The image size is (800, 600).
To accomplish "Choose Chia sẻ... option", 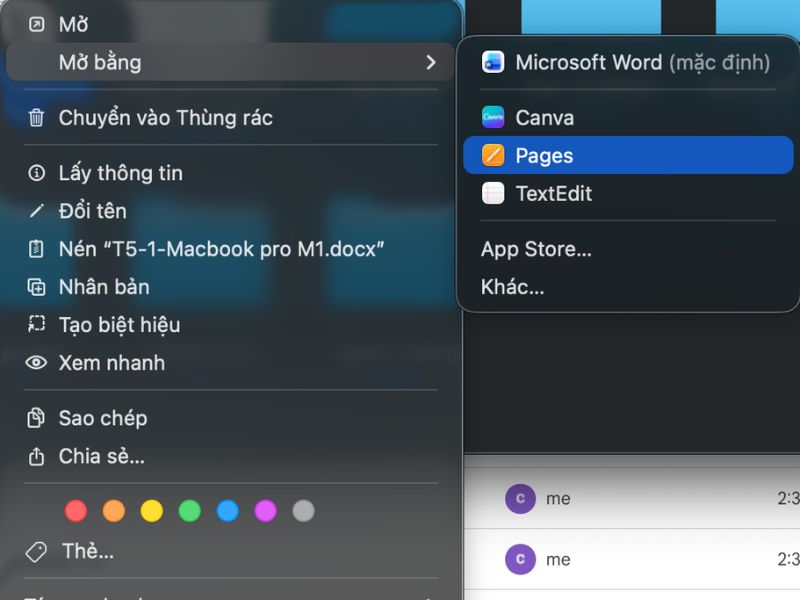I will coord(230,456).
